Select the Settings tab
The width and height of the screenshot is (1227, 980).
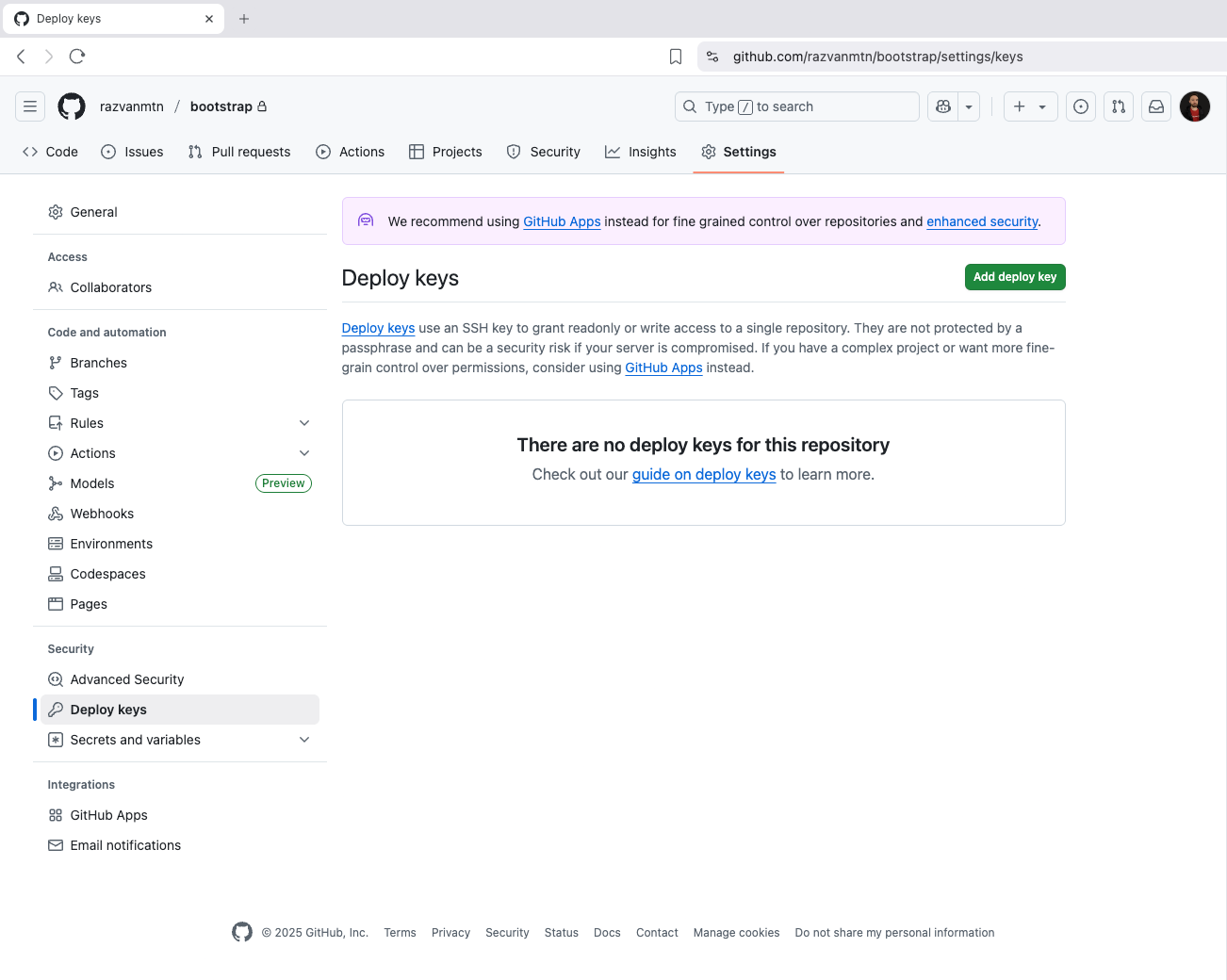click(739, 152)
